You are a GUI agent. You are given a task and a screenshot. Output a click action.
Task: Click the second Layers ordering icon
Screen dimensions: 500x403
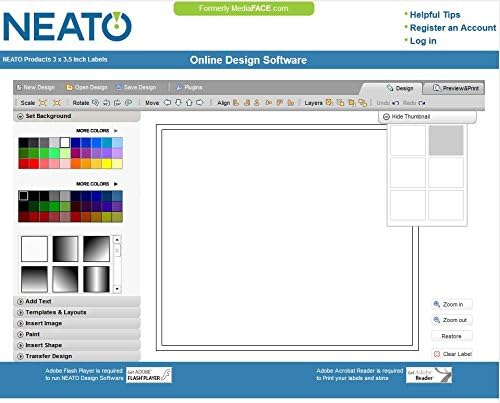(x=340, y=103)
